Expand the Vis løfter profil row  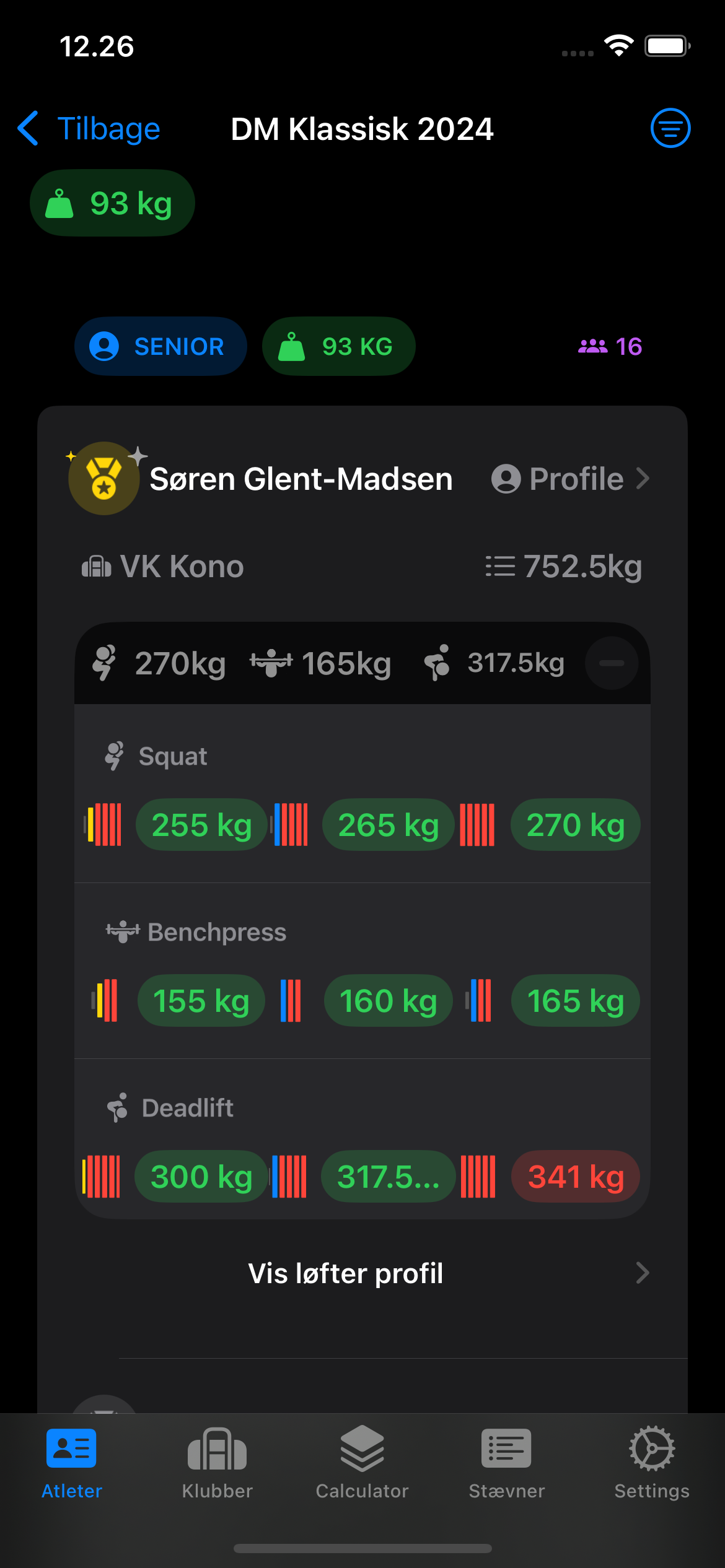click(362, 1273)
